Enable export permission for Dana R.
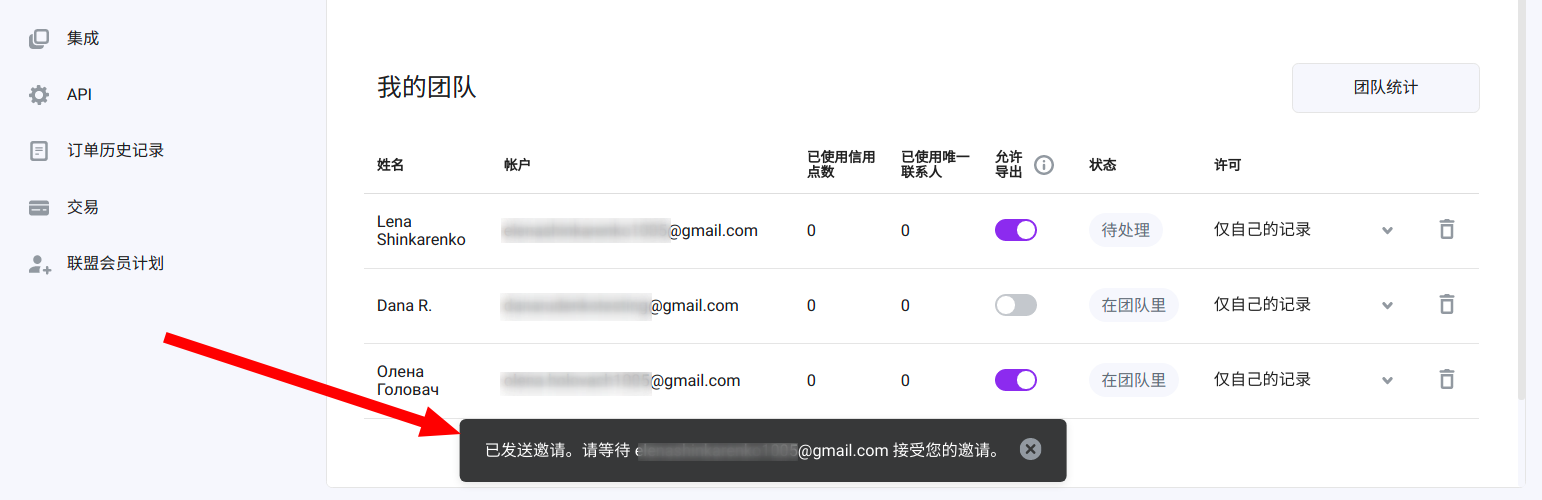This screenshot has width=1542, height=500. click(1016, 305)
